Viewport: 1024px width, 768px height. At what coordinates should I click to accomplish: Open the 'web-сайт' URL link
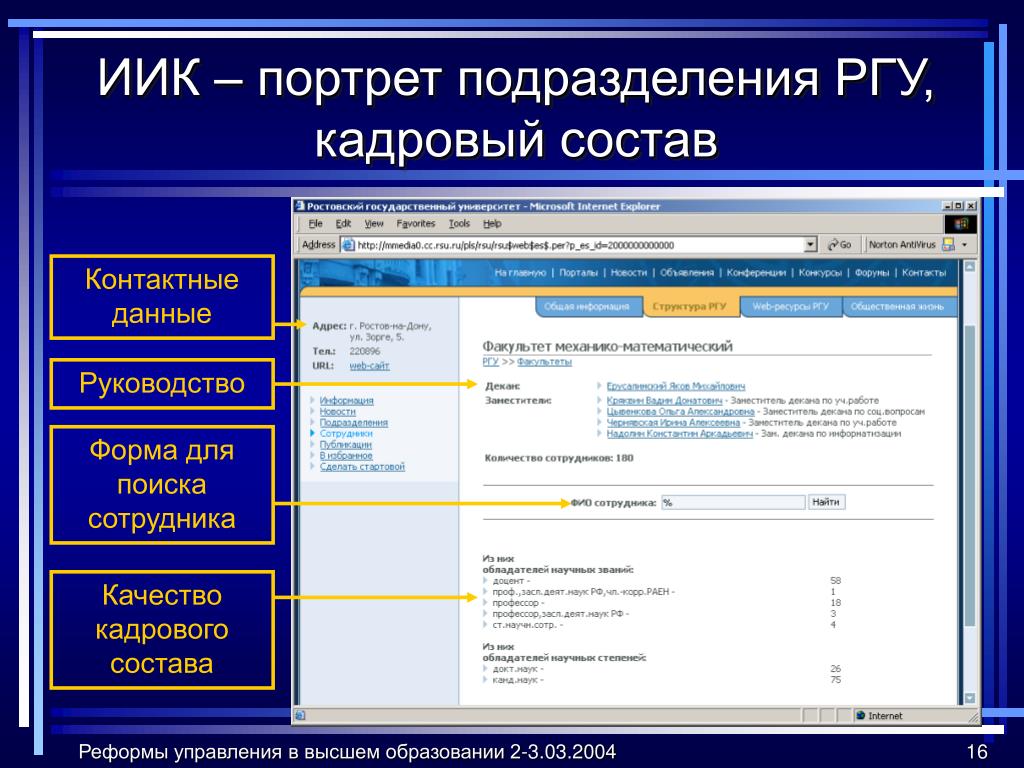[x=369, y=366]
